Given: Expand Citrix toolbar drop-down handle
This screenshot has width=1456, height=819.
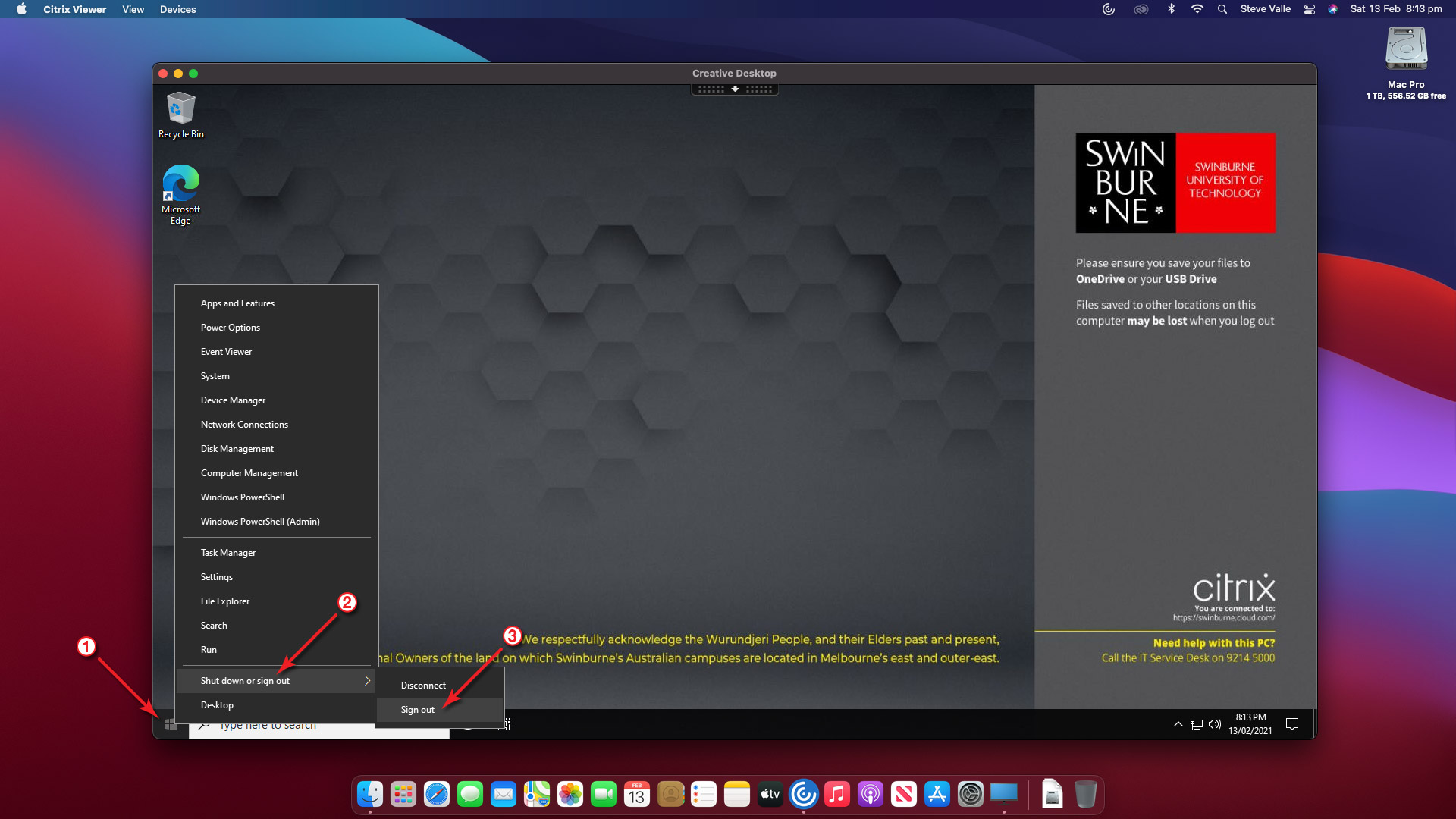Looking at the screenshot, I should (735, 89).
